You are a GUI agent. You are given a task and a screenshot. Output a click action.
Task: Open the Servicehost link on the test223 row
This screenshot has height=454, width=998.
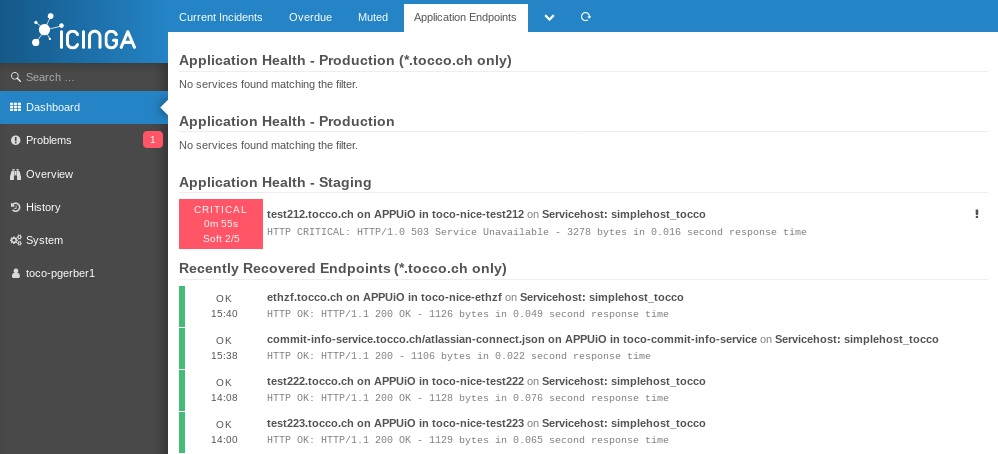(624, 423)
